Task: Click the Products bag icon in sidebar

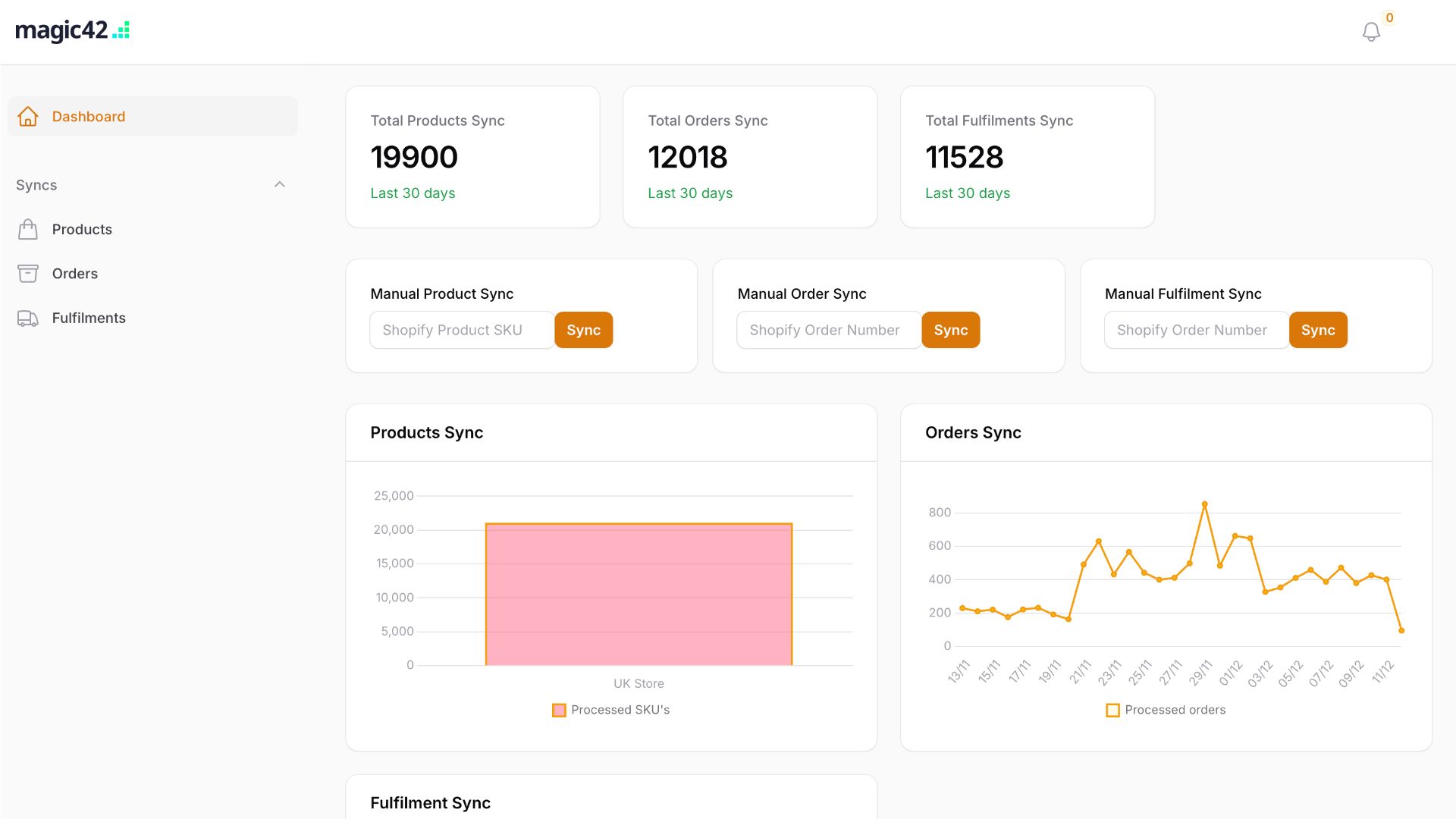Action: (x=28, y=229)
